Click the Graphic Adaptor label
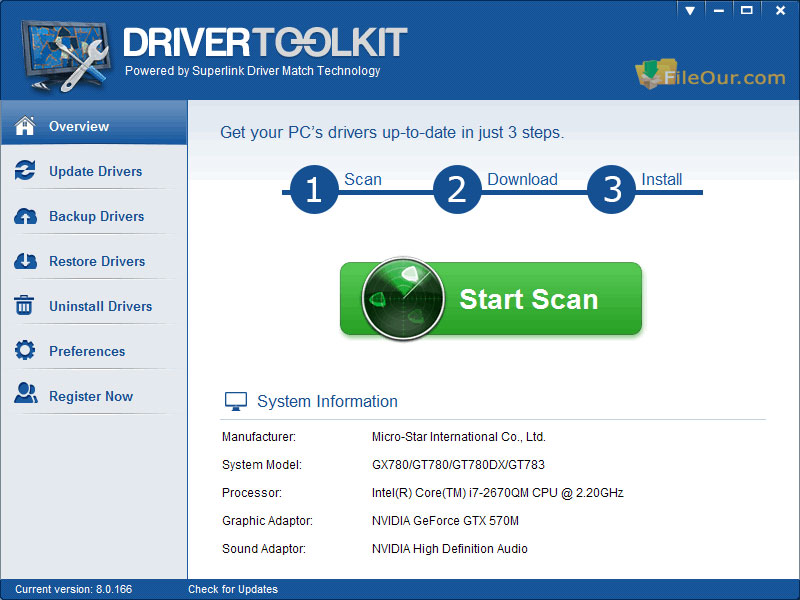Screen dimensions: 800x600 click(267, 521)
